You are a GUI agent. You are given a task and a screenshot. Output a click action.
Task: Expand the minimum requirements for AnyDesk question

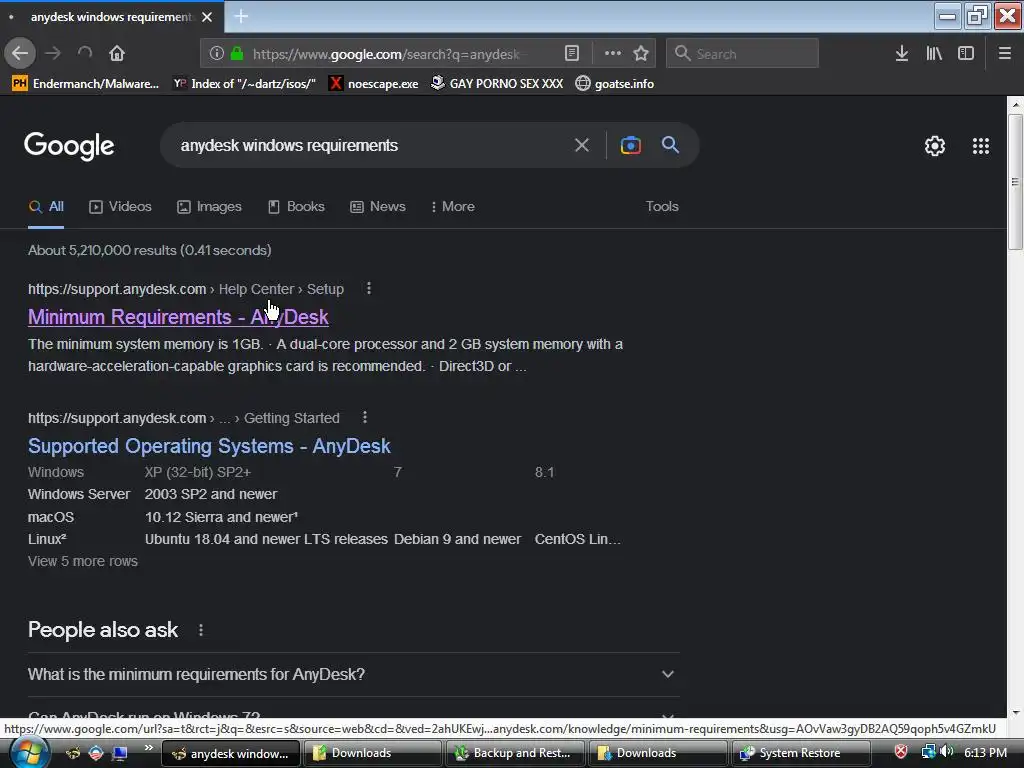[x=353, y=674]
